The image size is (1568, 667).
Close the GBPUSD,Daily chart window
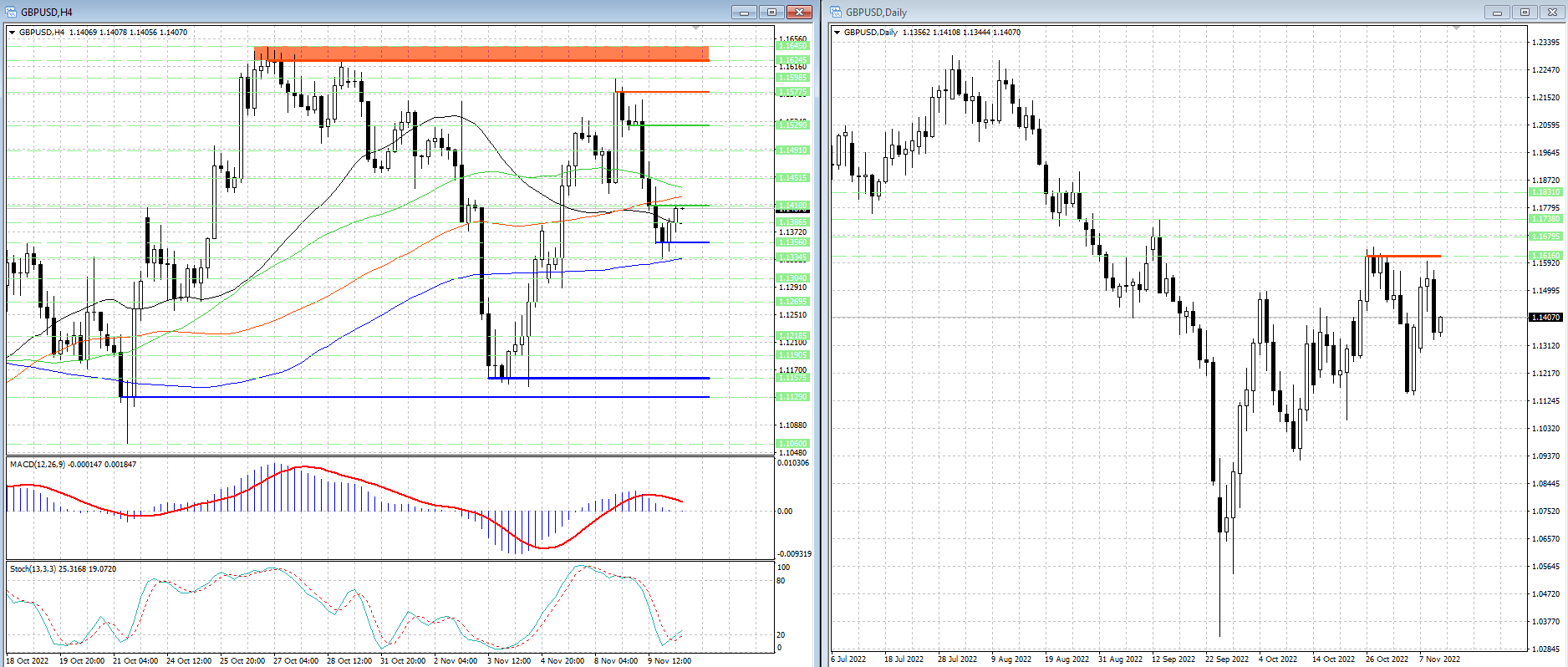1553,13
